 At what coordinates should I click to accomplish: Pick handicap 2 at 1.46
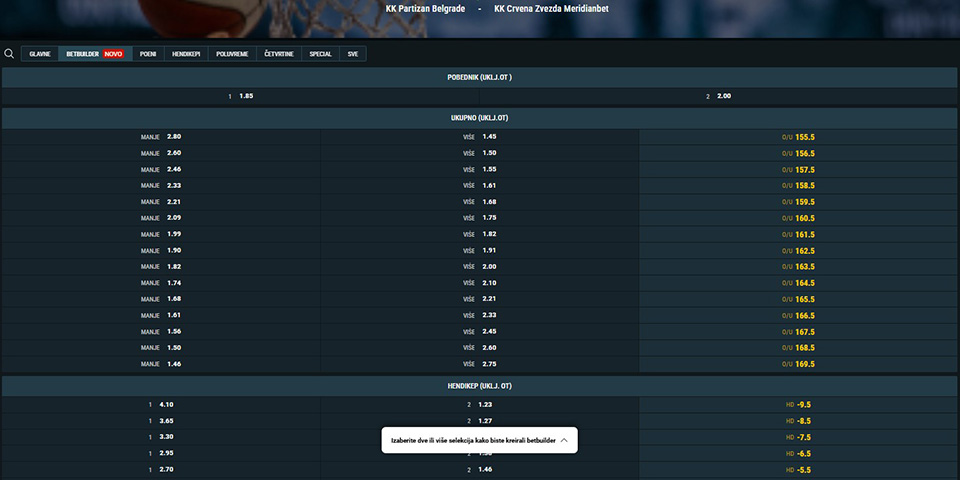click(x=479, y=470)
